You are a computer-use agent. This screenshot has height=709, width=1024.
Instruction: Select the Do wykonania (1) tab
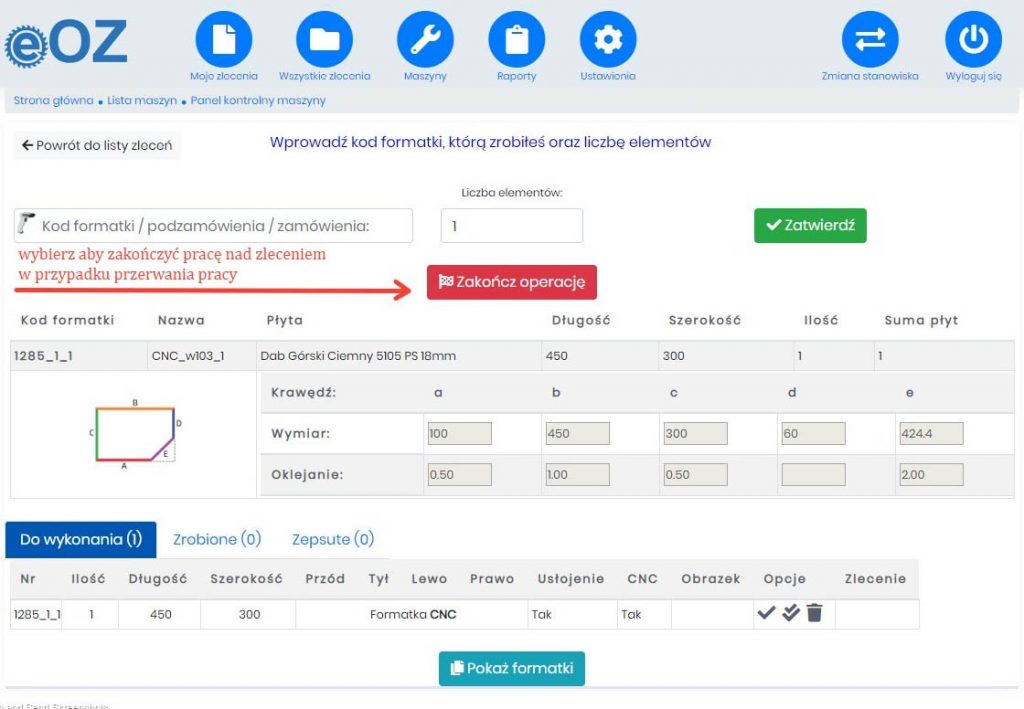81,539
